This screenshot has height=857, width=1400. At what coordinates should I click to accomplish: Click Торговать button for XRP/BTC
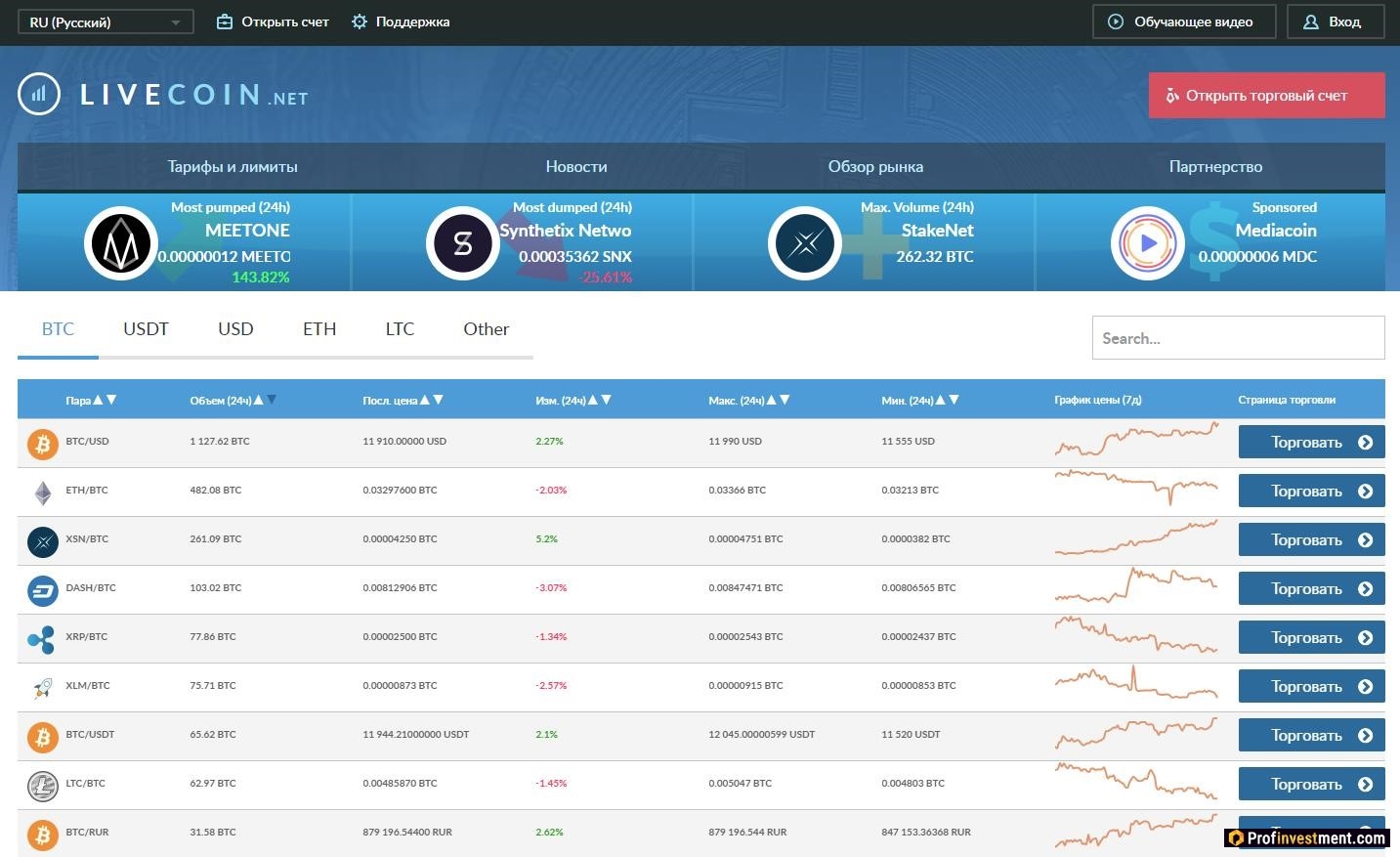coord(1311,637)
